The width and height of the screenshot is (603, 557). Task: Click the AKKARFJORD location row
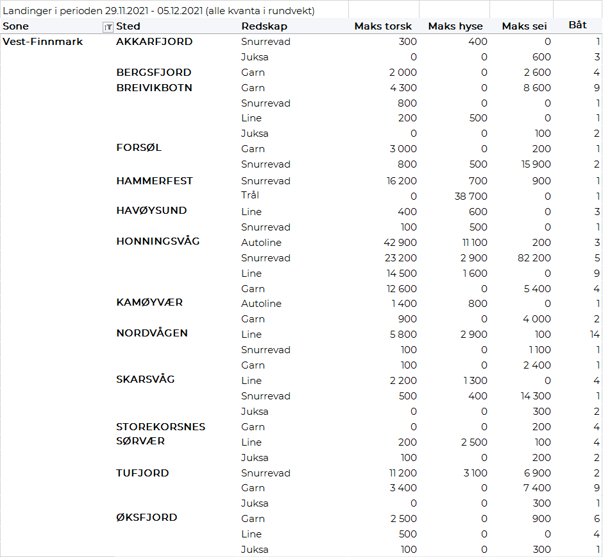point(154,42)
